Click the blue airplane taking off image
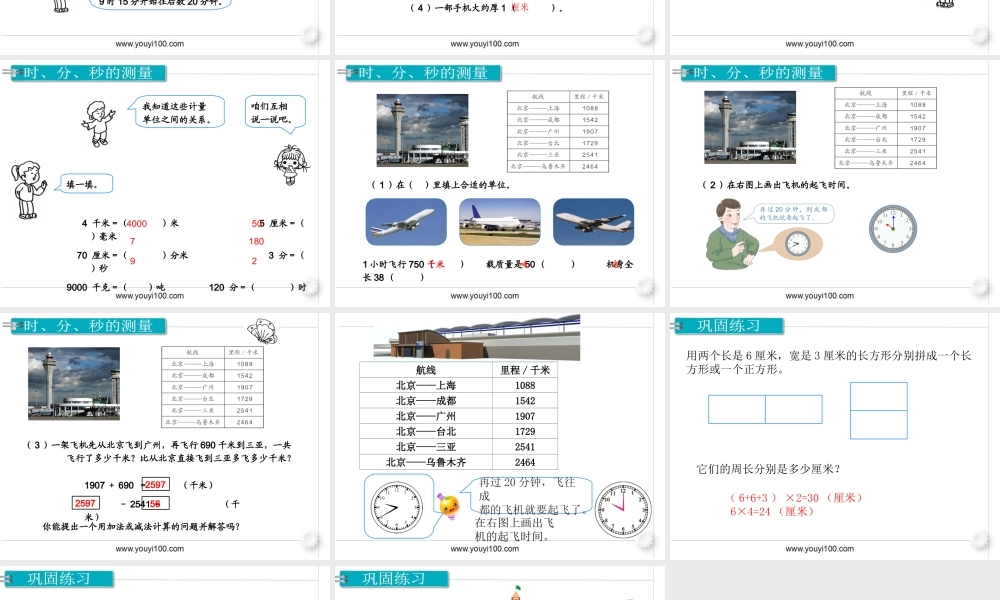The image size is (1000, 600). tap(405, 221)
